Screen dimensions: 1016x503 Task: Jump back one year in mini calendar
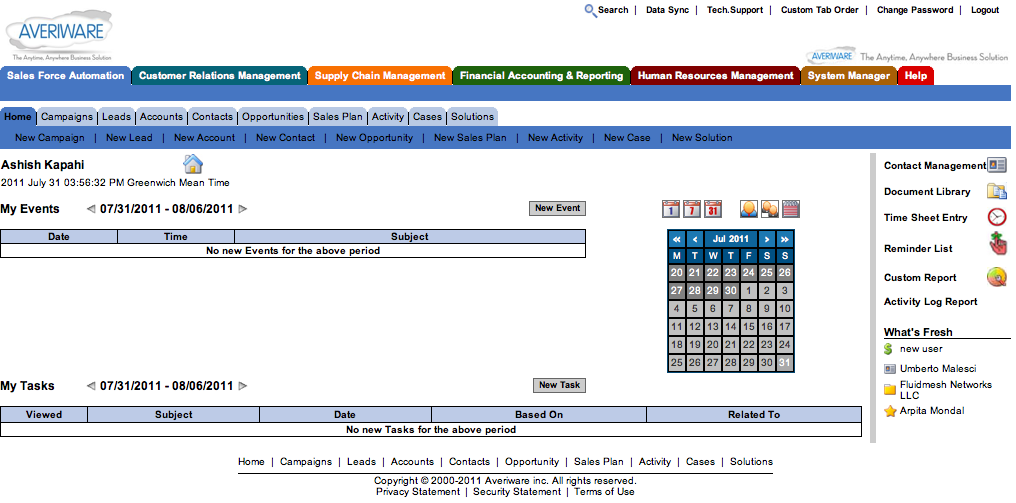click(676, 239)
